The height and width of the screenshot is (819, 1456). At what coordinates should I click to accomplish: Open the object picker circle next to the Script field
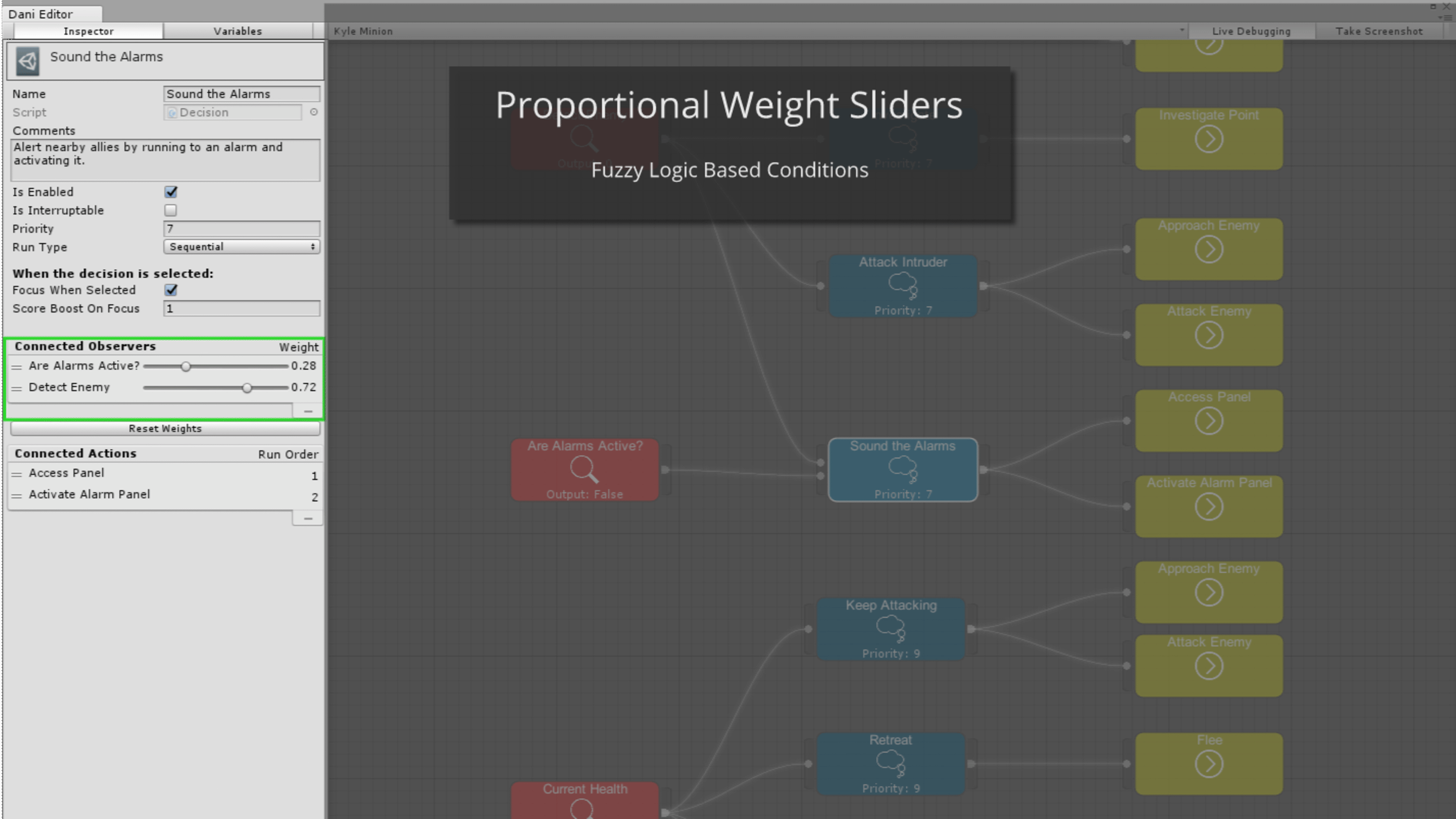coord(314,112)
